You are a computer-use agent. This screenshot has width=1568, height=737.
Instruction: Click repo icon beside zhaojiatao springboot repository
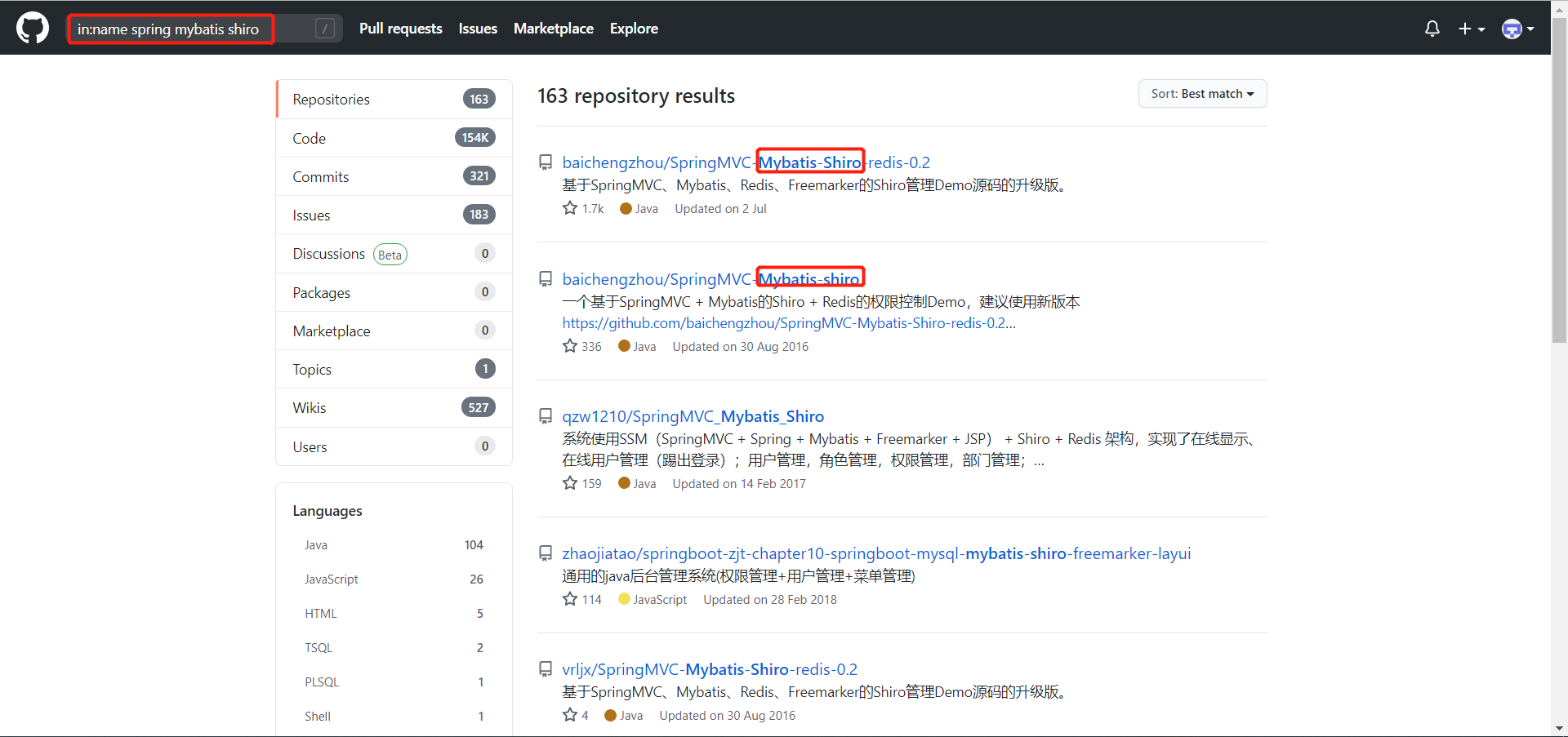click(x=546, y=553)
